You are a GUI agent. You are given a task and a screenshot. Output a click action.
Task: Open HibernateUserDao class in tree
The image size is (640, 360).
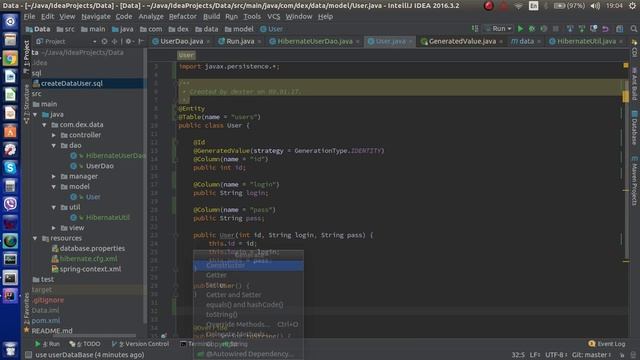pyautogui.click(x=108, y=156)
